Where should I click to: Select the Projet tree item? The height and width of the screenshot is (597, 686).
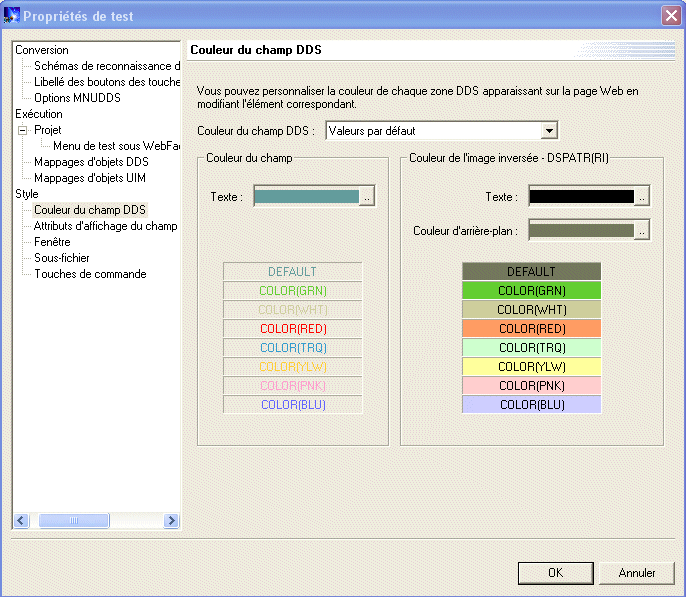coord(48,130)
